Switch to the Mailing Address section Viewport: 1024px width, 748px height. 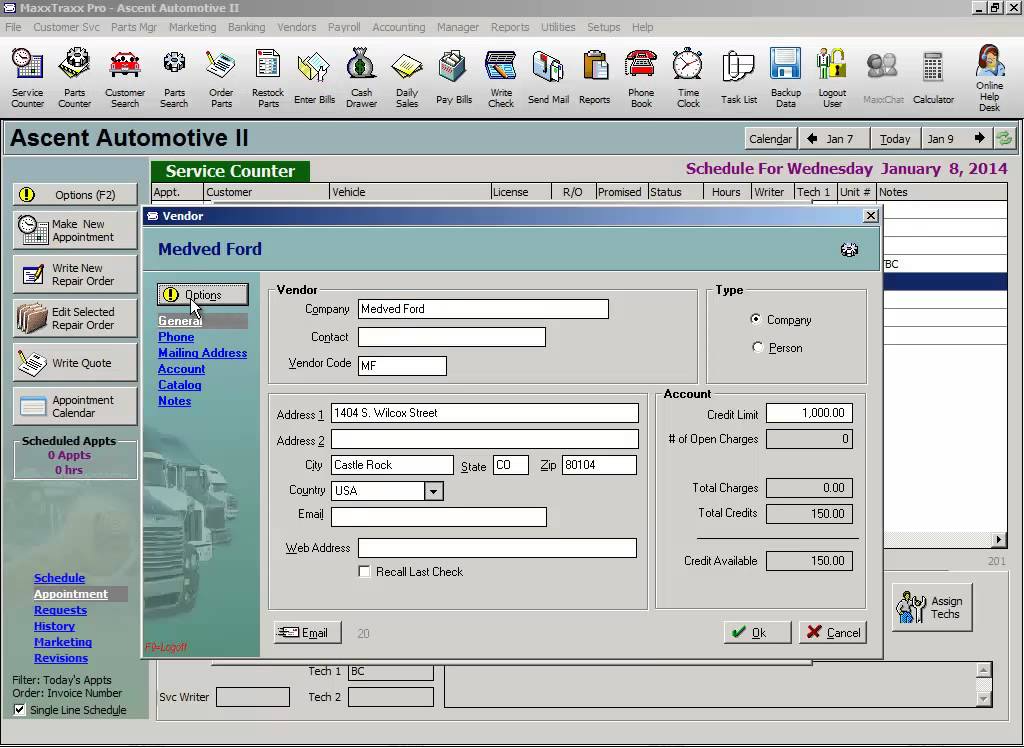pyautogui.click(x=202, y=353)
